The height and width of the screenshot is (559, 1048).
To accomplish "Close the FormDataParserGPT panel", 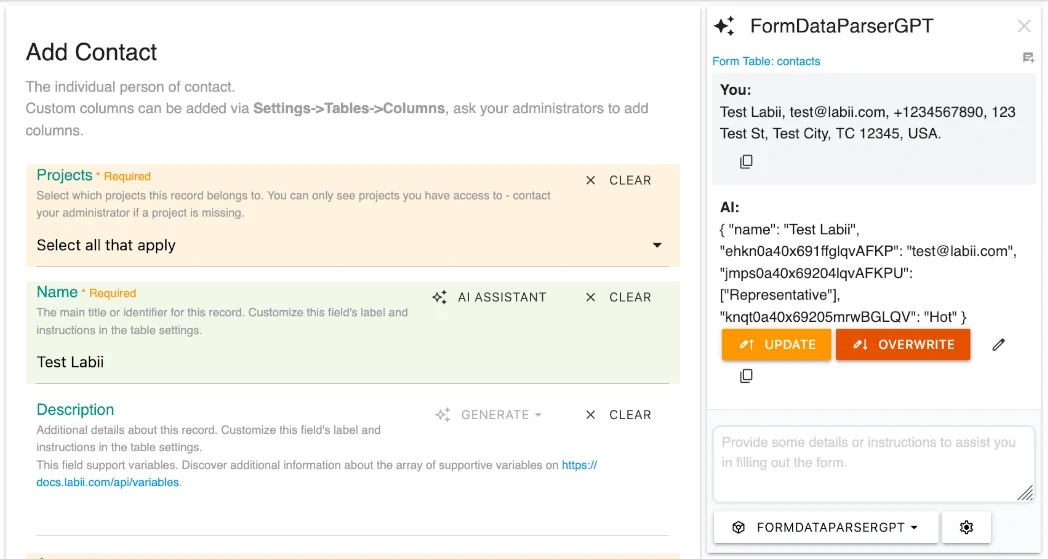I will (x=1024, y=26).
